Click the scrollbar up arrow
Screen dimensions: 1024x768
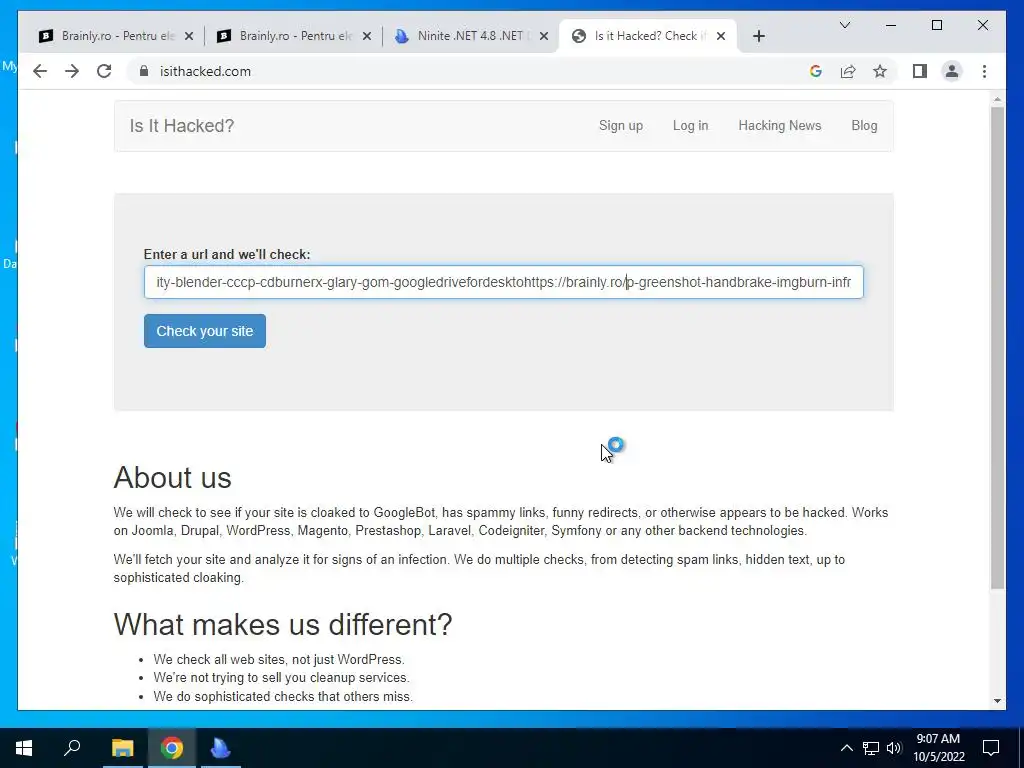[997, 99]
